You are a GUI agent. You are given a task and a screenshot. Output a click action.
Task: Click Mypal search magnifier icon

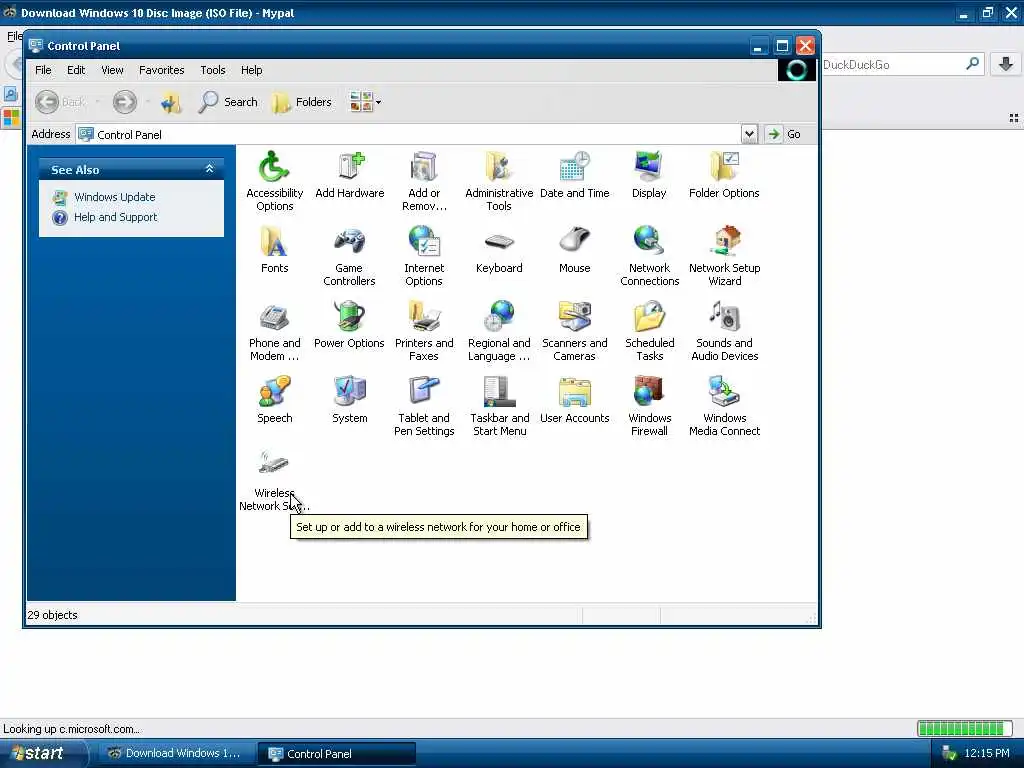click(973, 64)
